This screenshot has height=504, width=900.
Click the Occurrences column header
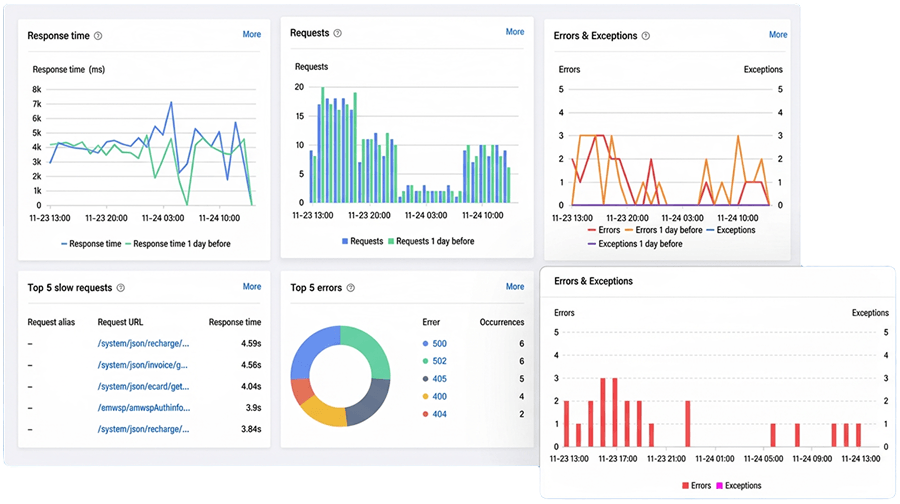click(502, 322)
